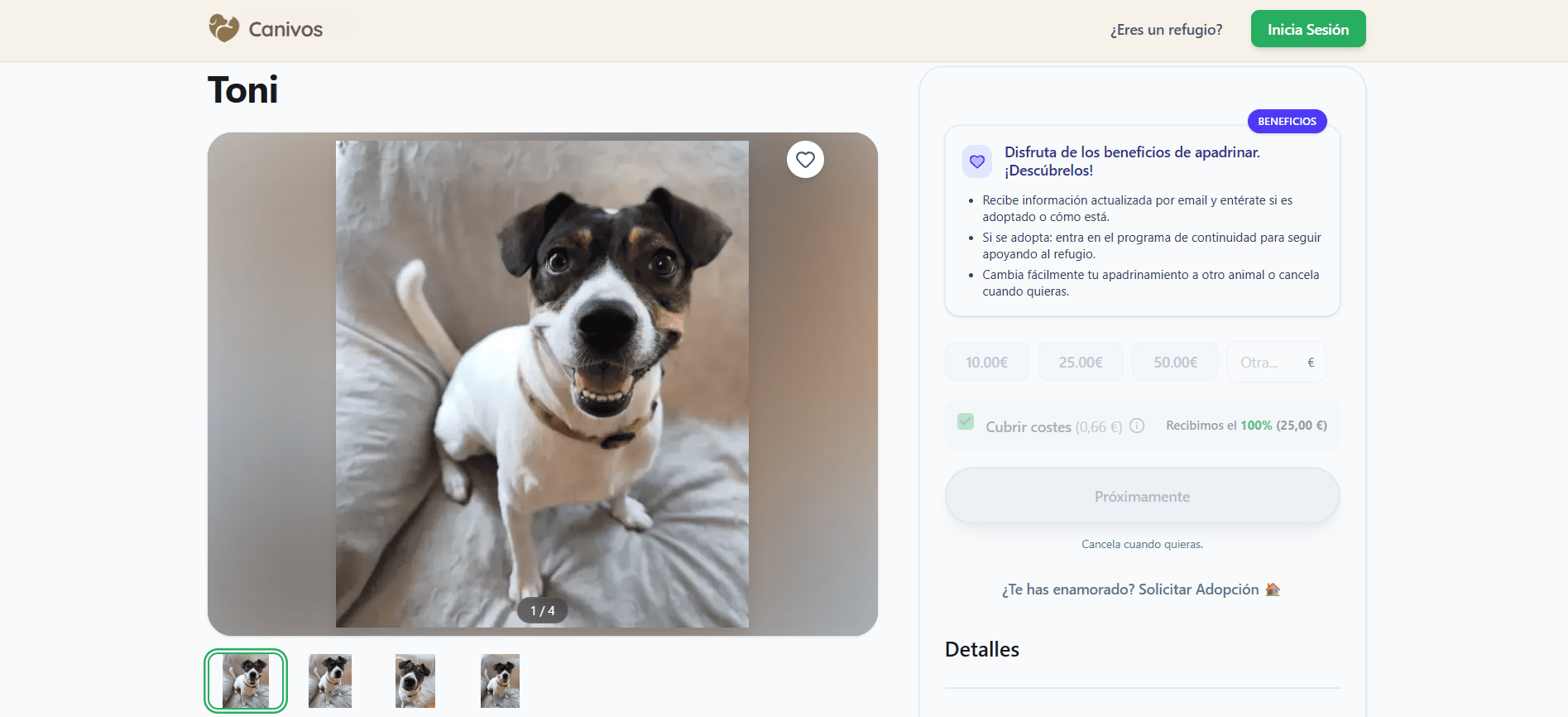Select the first photo thumbnail of Toni
The image size is (1568, 717).
[x=246, y=681]
